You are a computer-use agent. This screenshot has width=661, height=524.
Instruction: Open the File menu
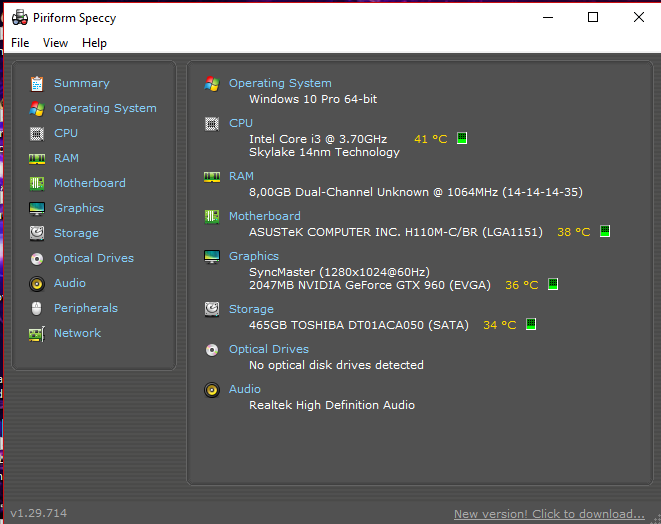pyautogui.click(x=20, y=43)
